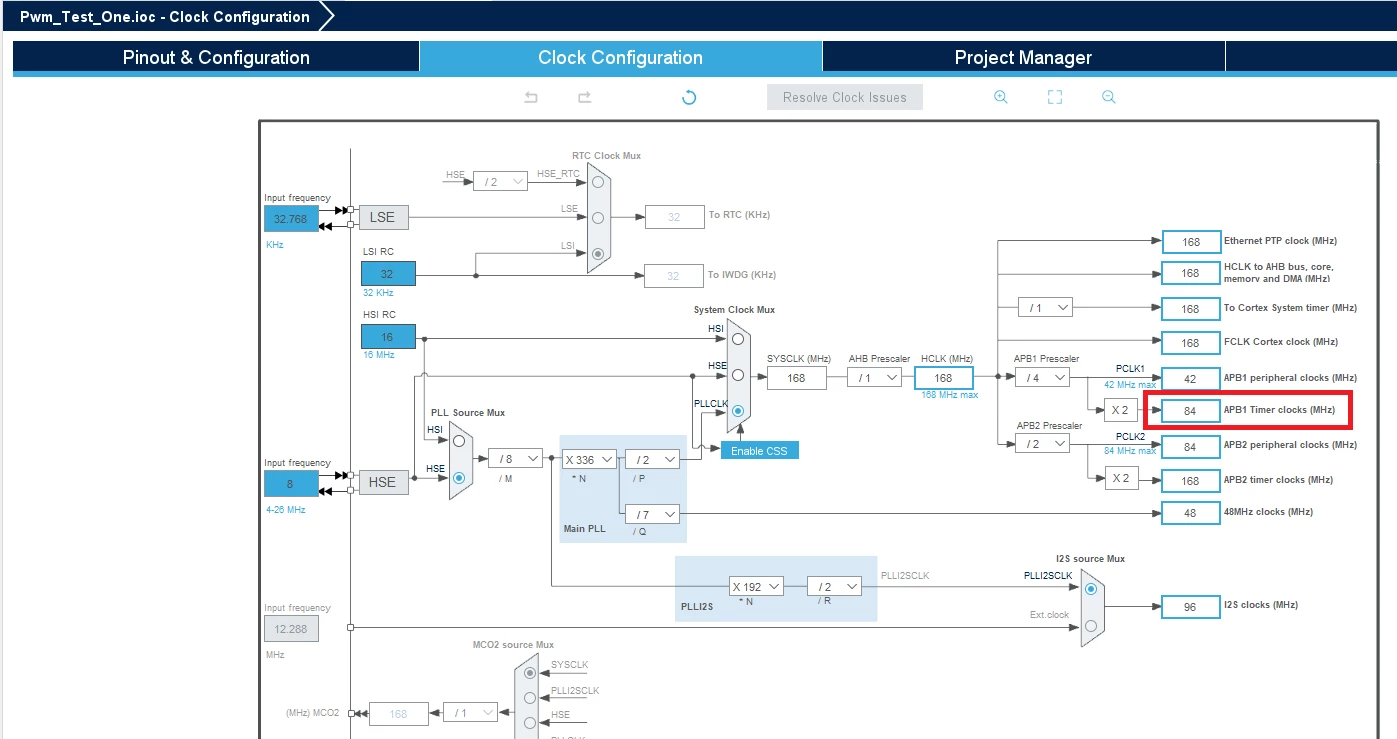
Task: Click the APB2 timer clocks 168 field
Action: point(1191,480)
